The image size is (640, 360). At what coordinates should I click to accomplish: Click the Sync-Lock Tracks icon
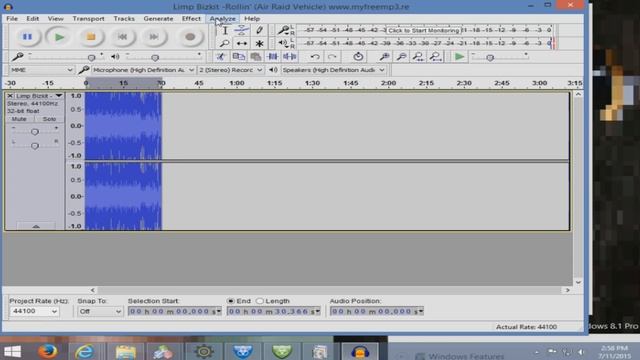click(358, 57)
